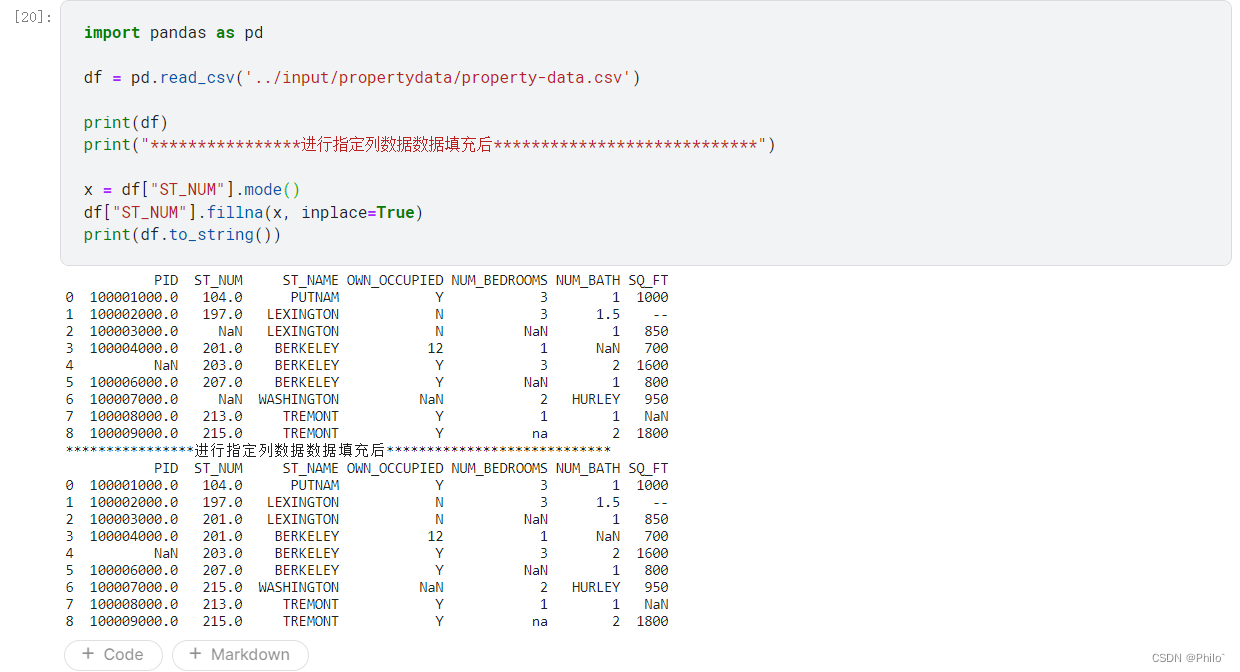Click the CSV file path string
1240x672 pixels.
(x=437, y=78)
